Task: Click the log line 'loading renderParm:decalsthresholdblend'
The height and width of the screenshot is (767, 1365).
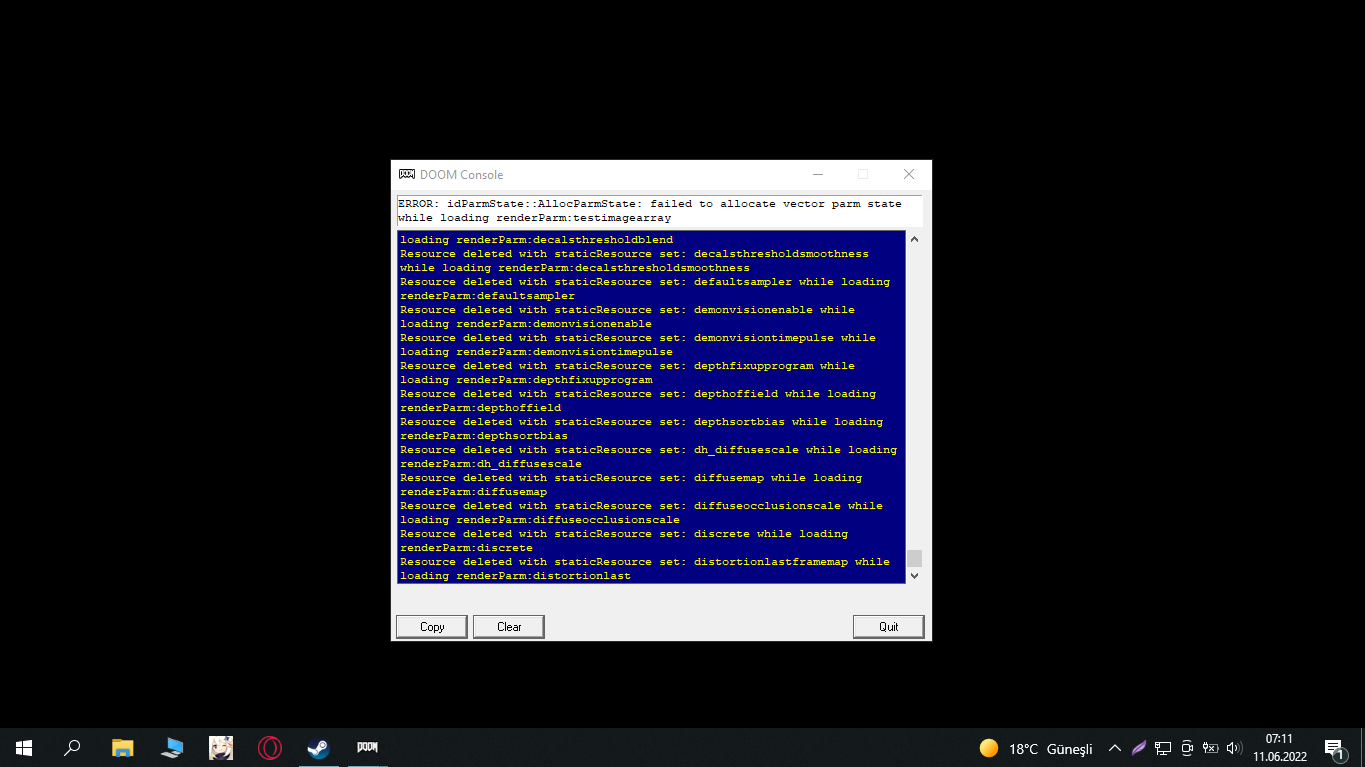Action: click(537, 240)
